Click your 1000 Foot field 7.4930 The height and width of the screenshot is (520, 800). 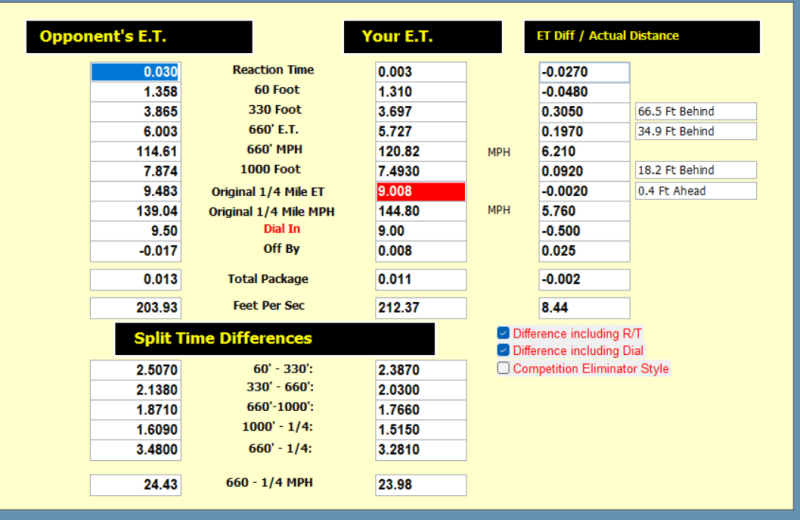click(x=421, y=171)
